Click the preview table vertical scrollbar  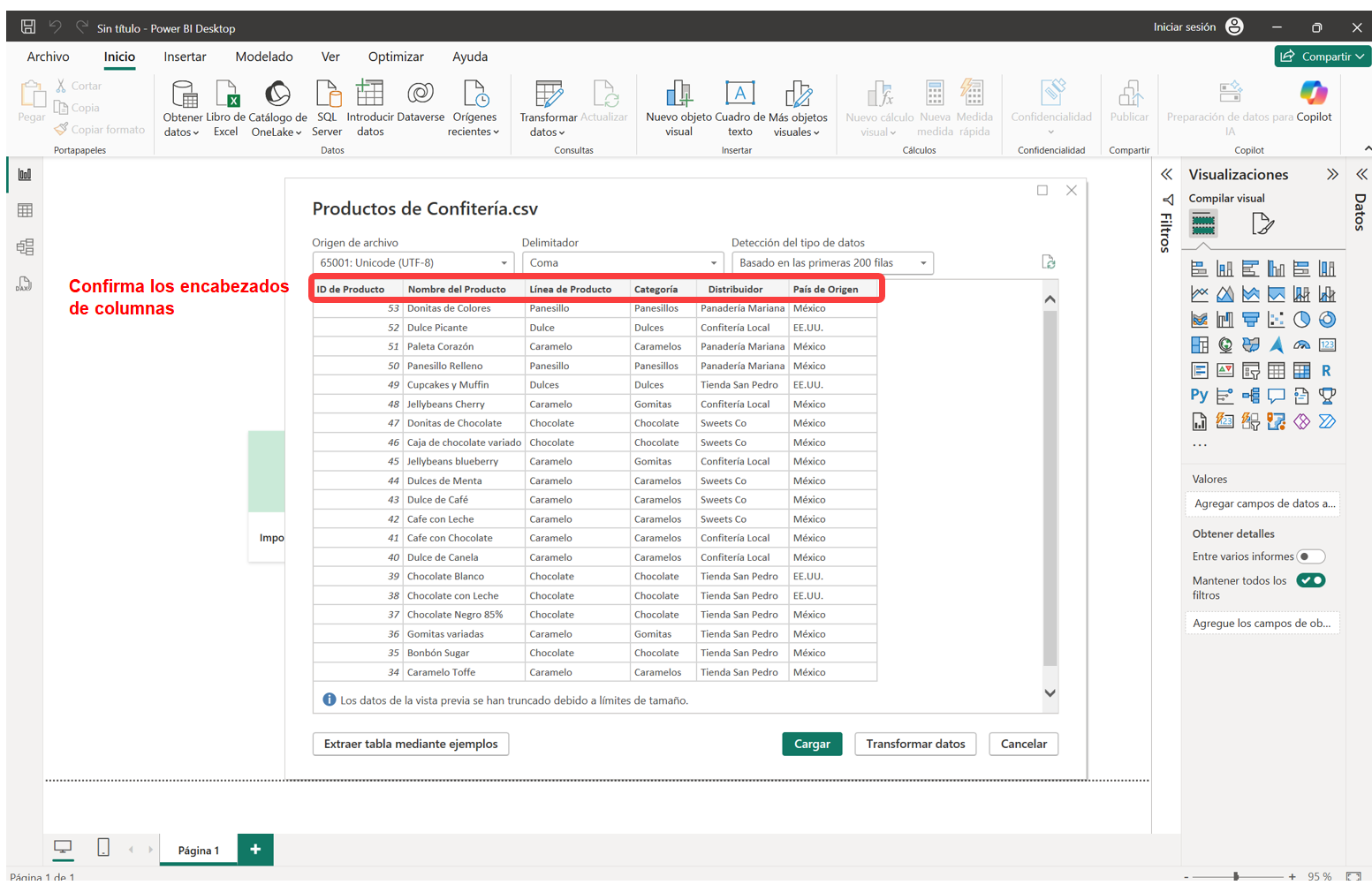point(1050,488)
